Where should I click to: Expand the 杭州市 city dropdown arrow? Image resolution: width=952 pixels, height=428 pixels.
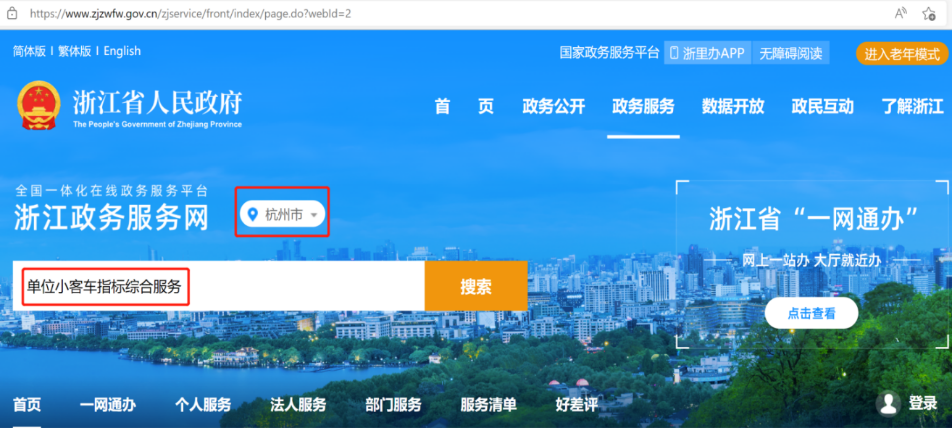[x=314, y=215]
